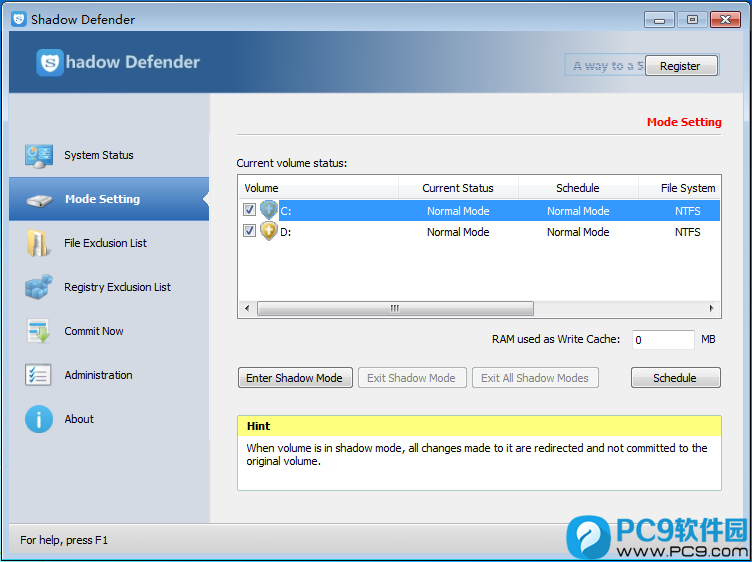Uncheck the C: volume checkbox
Screen dimensions: 752x562
[x=249, y=210]
